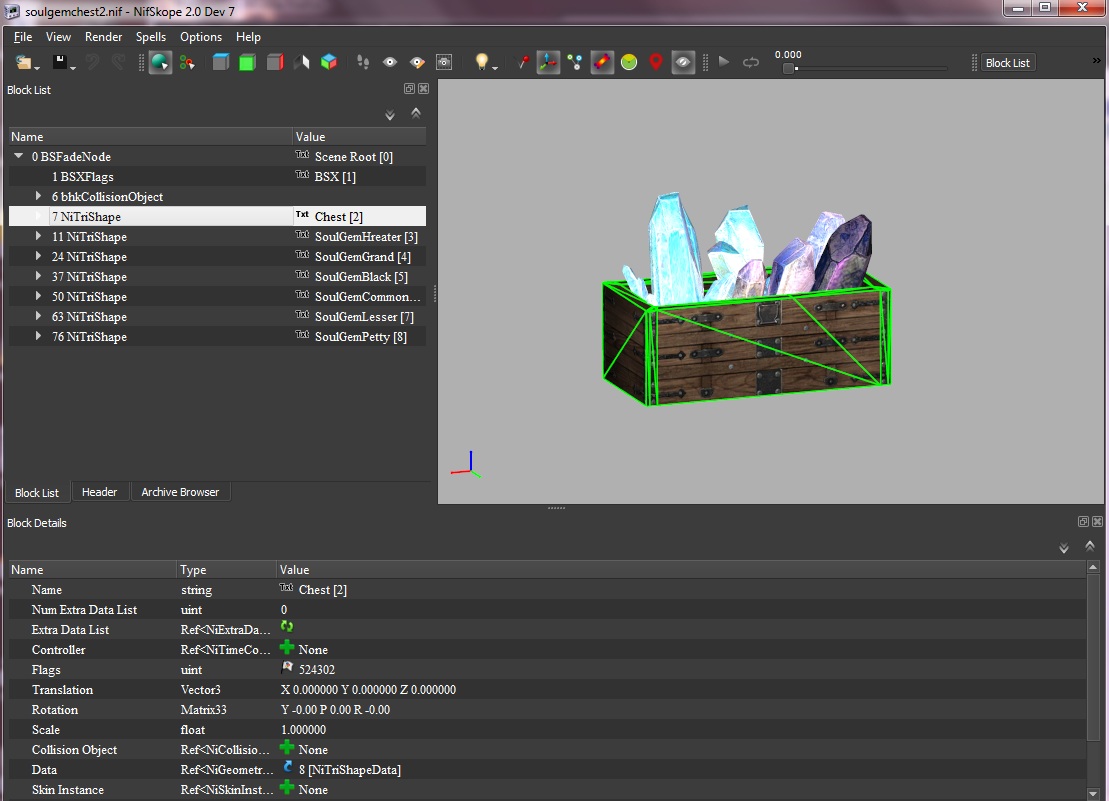Image resolution: width=1109 pixels, height=801 pixels.
Task: Open the toolbar overflow chevron
Action: click(1096, 61)
